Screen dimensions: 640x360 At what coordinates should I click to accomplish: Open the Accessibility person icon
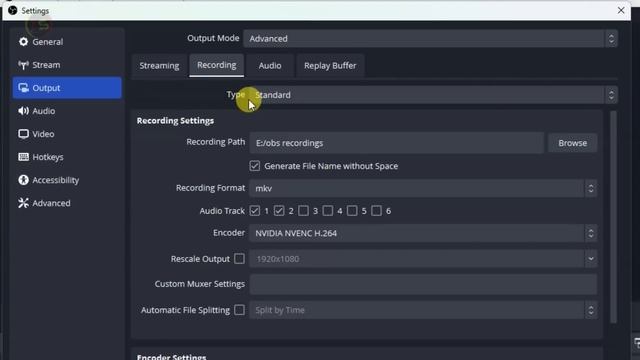(23, 180)
